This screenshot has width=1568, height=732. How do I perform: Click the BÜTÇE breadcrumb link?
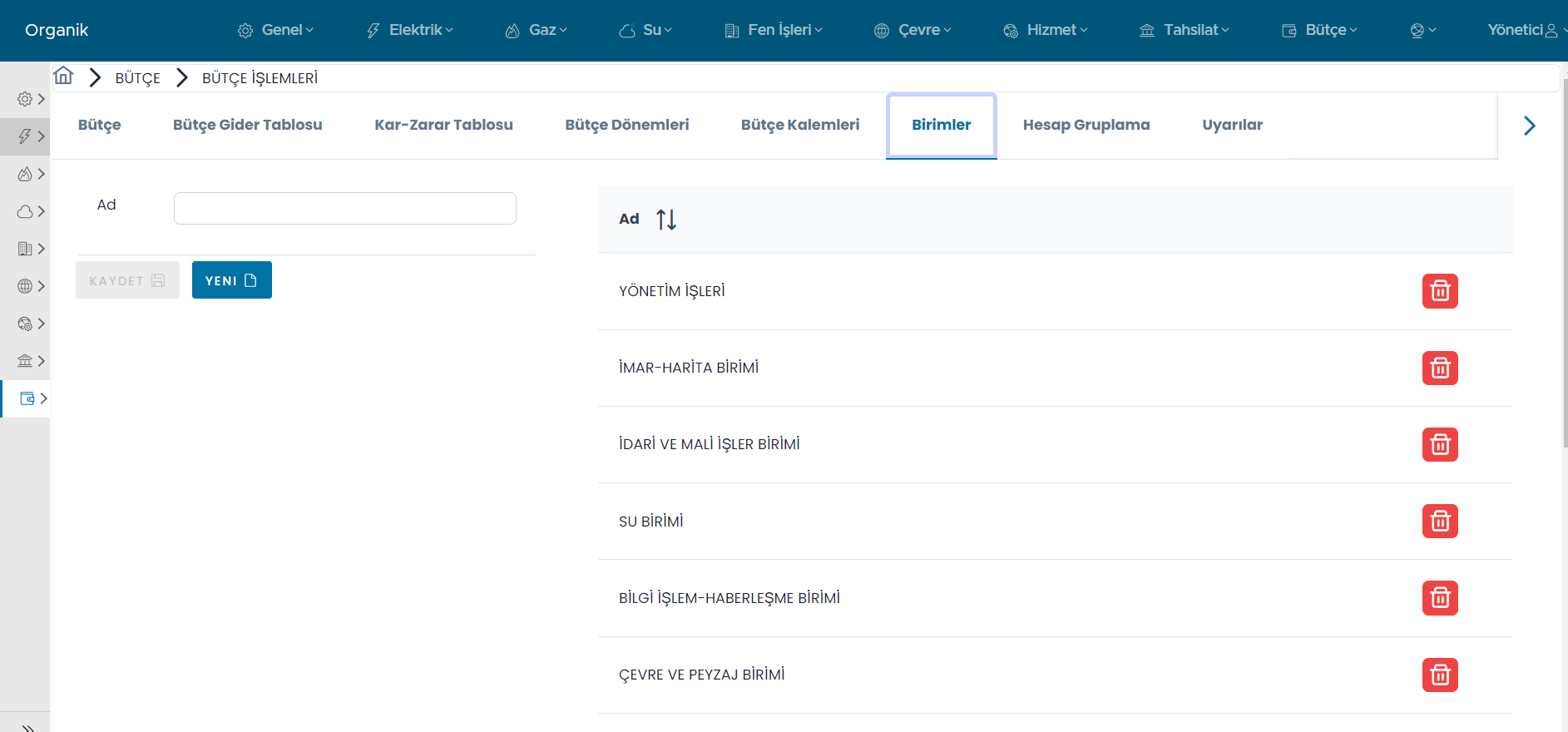pos(137,78)
